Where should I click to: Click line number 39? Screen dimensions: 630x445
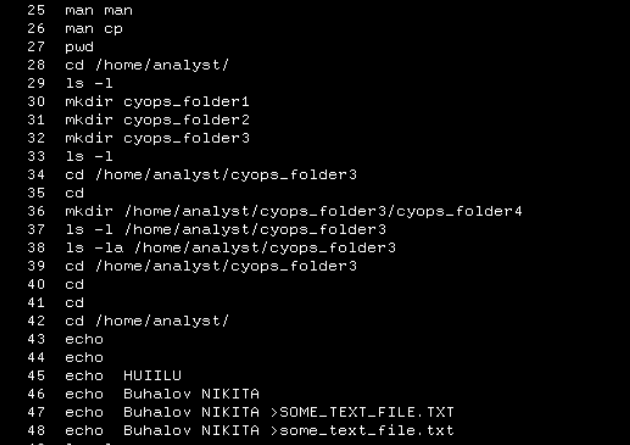click(x=36, y=266)
